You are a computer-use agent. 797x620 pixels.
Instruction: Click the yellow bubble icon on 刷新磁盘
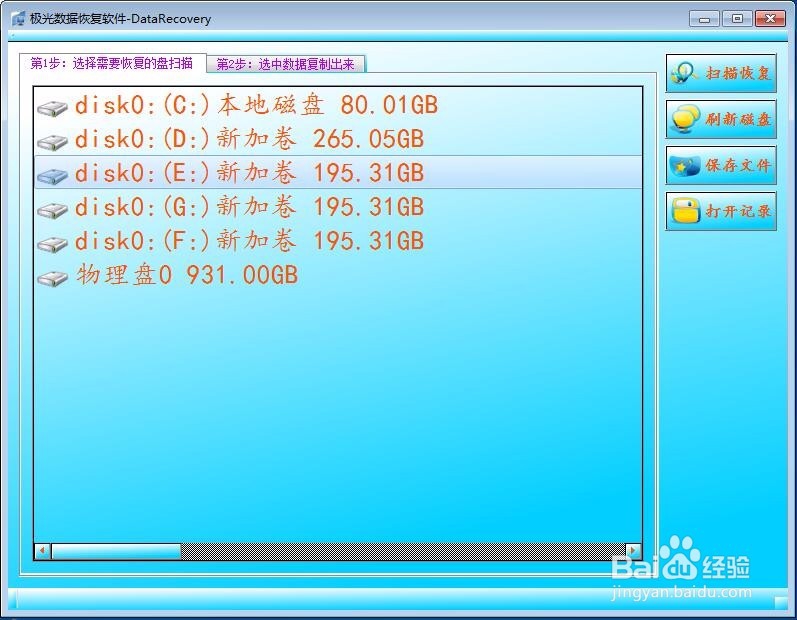coord(685,119)
